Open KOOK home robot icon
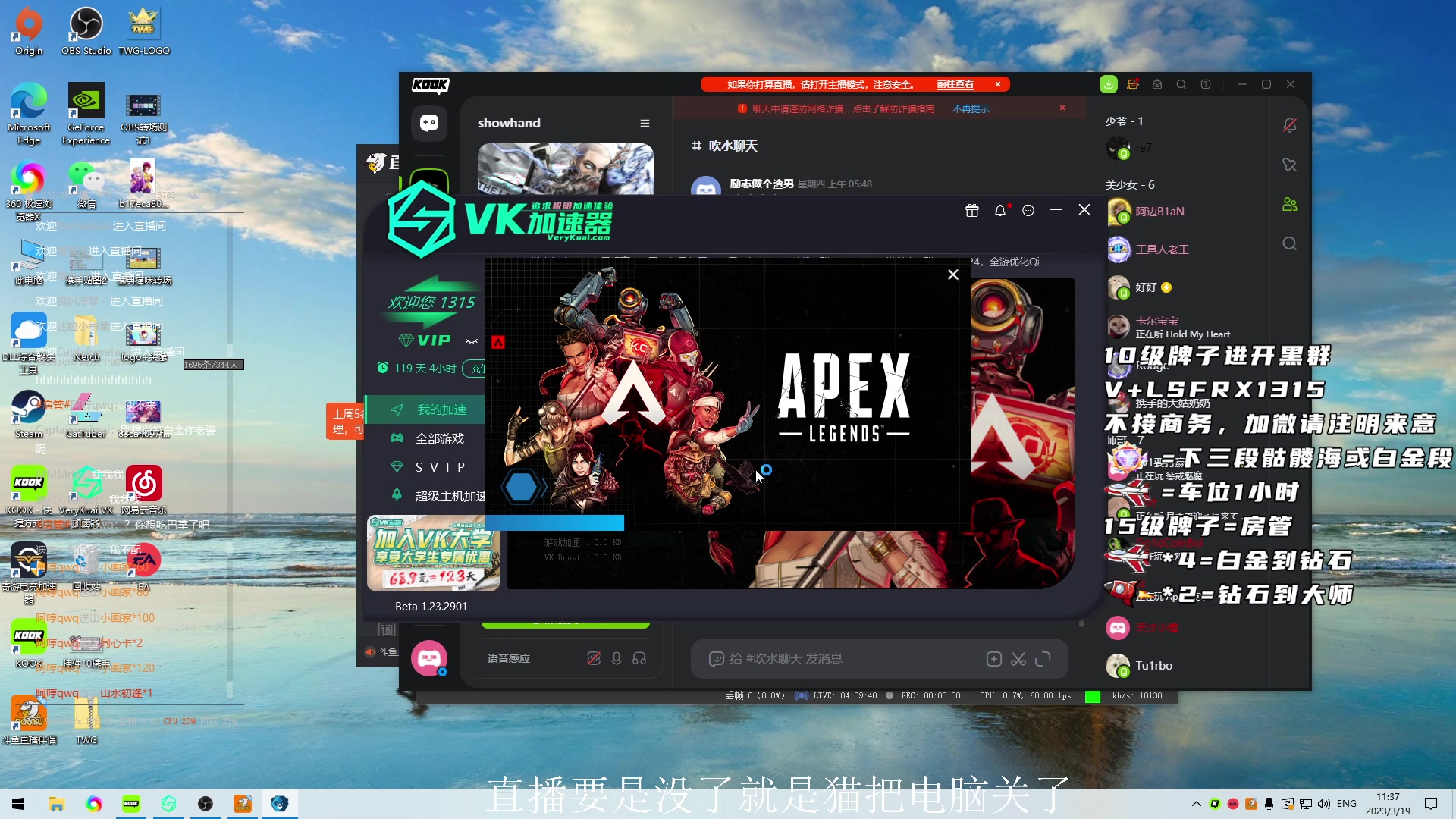 429,123
